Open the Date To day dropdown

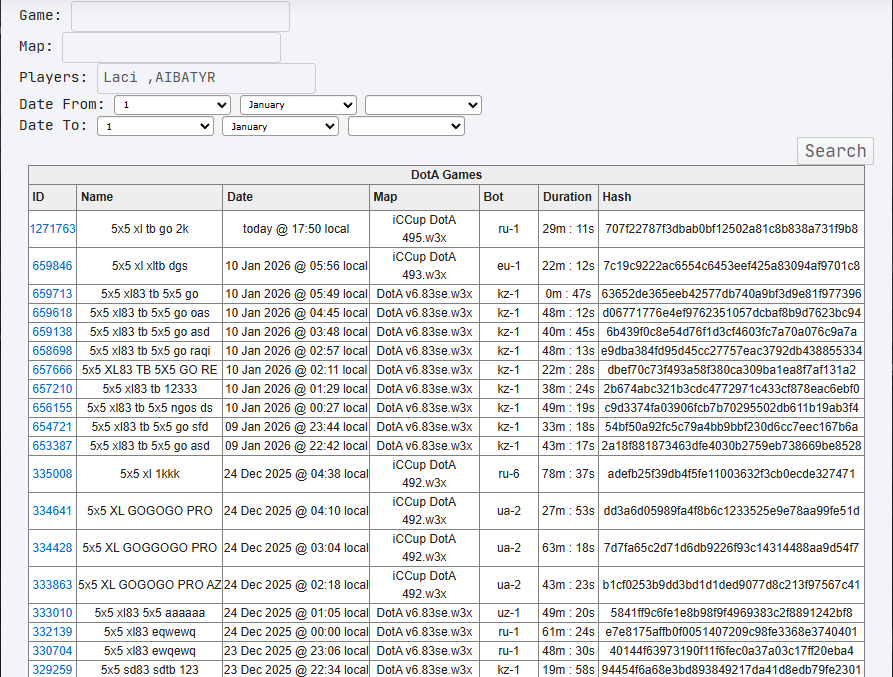tap(155, 126)
